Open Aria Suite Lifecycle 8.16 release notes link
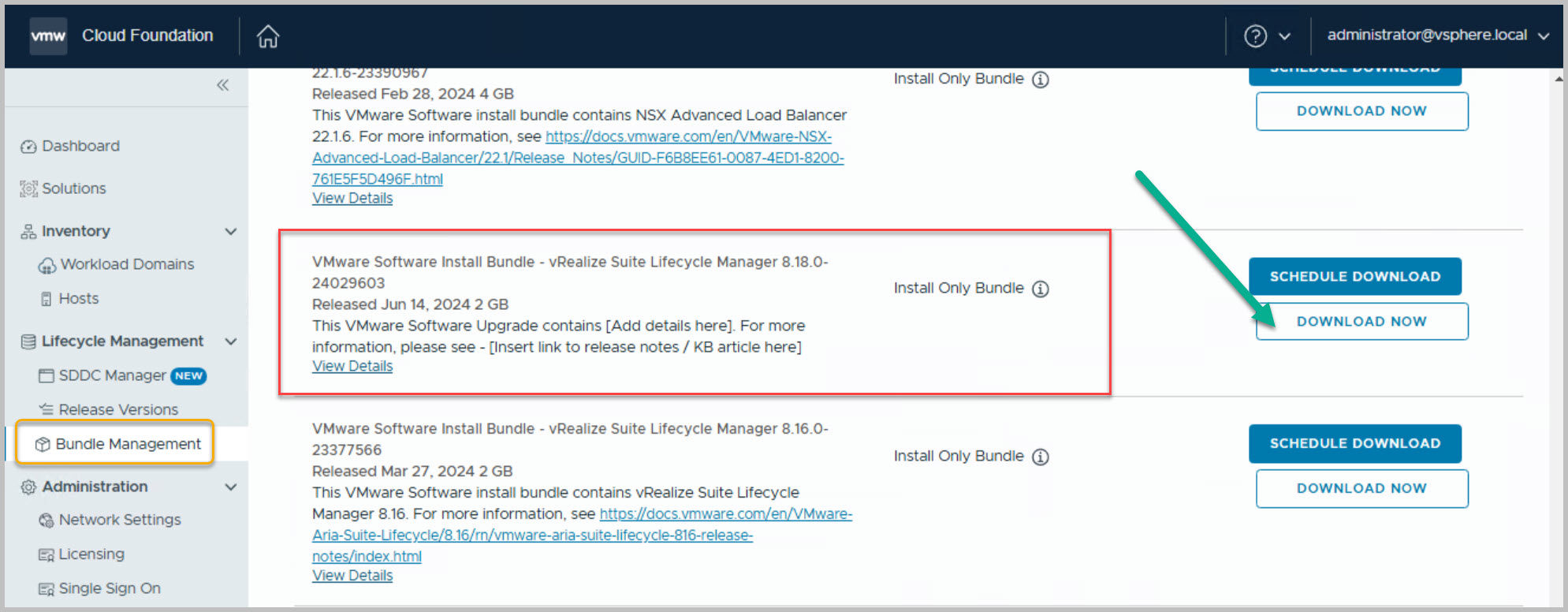The image size is (1568, 612). [582, 535]
